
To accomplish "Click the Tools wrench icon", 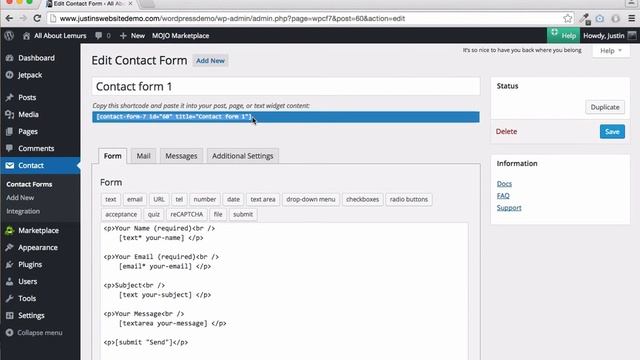I will tap(9, 298).
